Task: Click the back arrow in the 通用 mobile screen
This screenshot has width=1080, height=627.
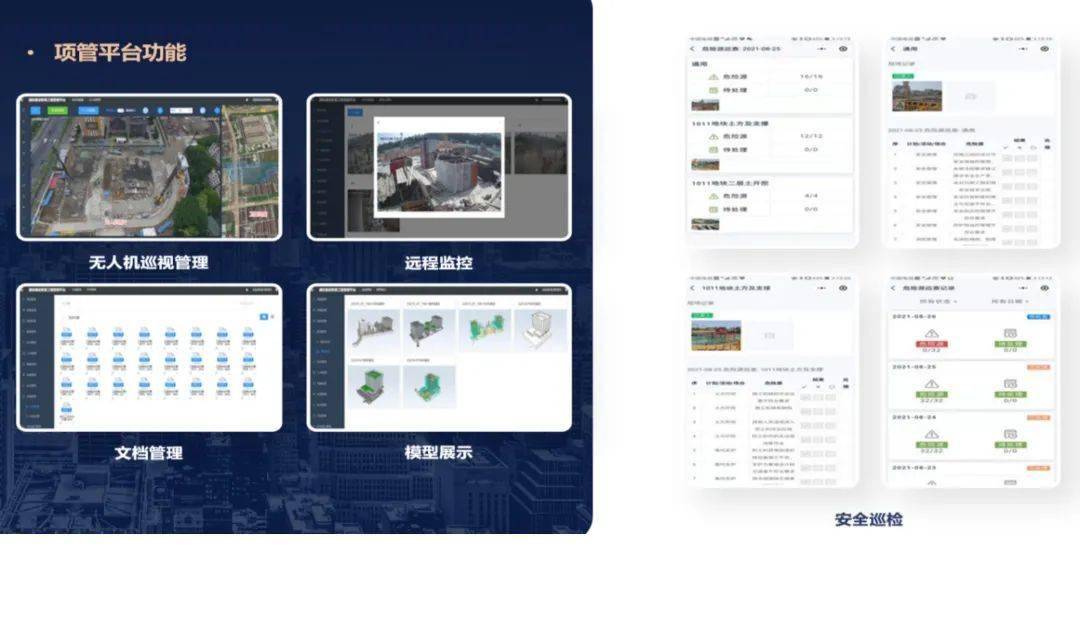Action: (892, 48)
